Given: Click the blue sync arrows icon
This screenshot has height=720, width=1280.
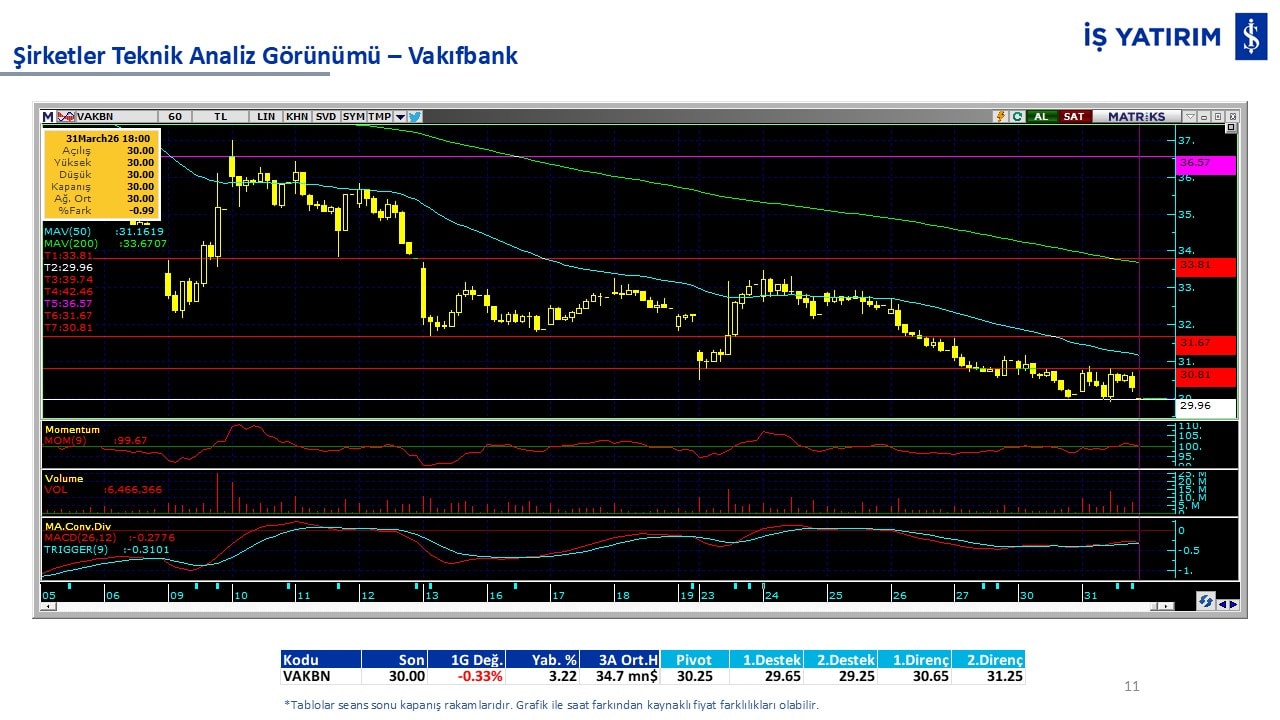Looking at the screenshot, I should click(x=1206, y=602).
